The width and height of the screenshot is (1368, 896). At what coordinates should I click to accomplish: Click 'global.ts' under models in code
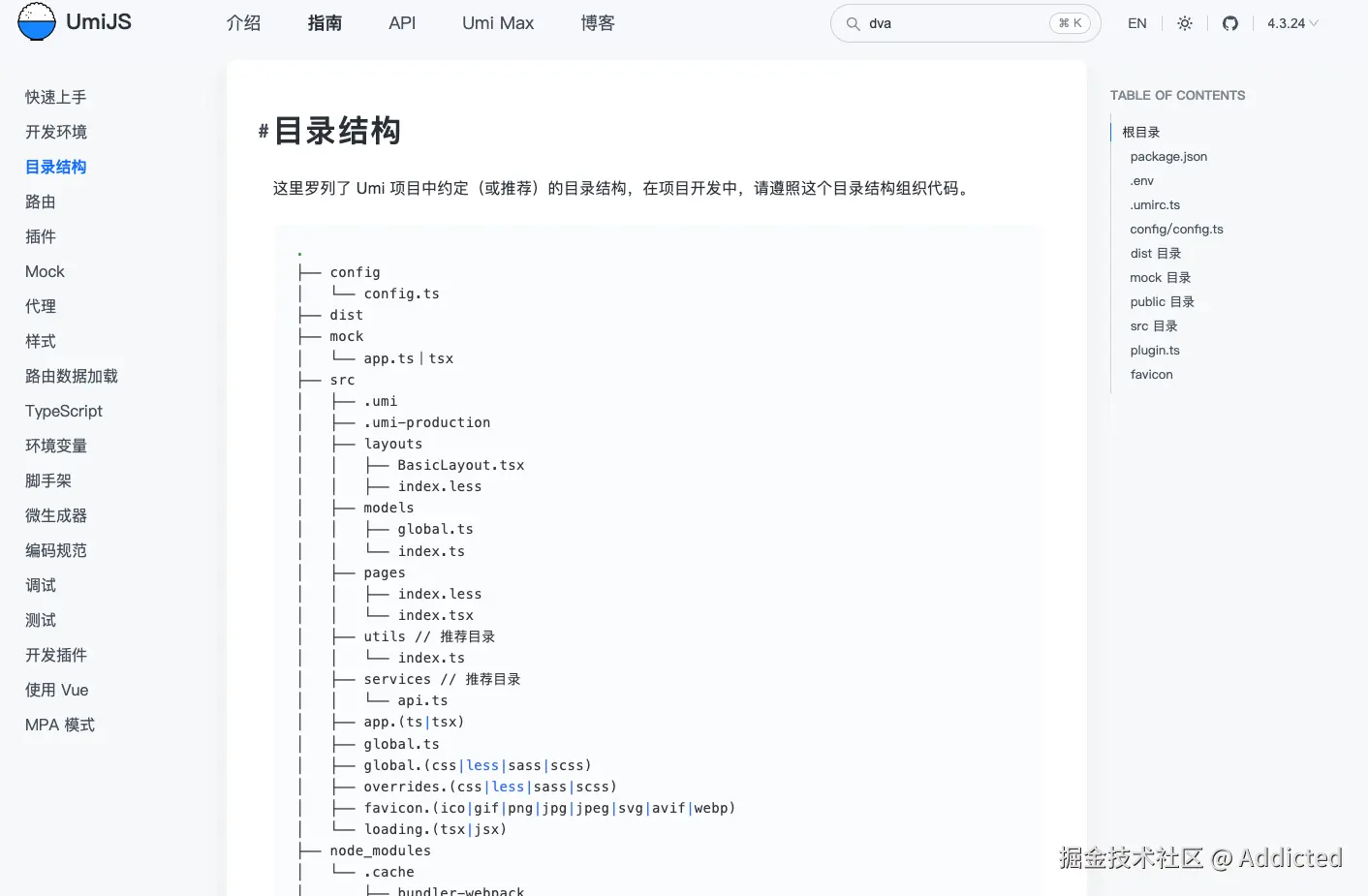(435, 529)
